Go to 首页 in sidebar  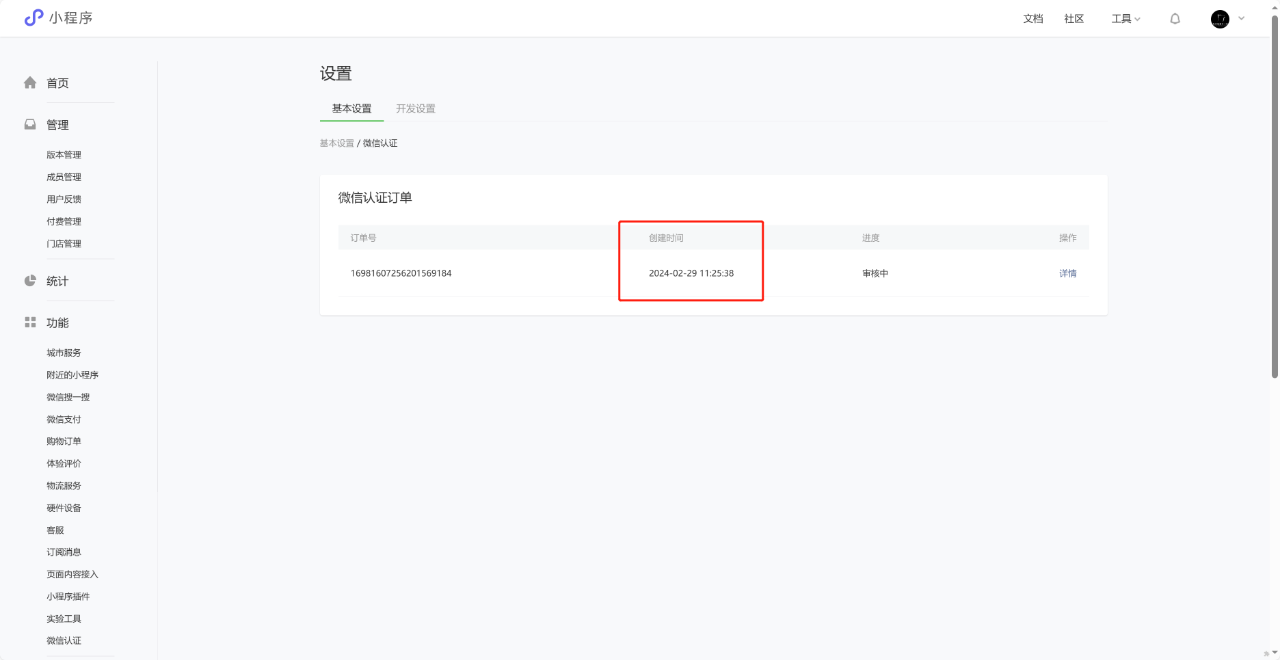pos(58,83)
